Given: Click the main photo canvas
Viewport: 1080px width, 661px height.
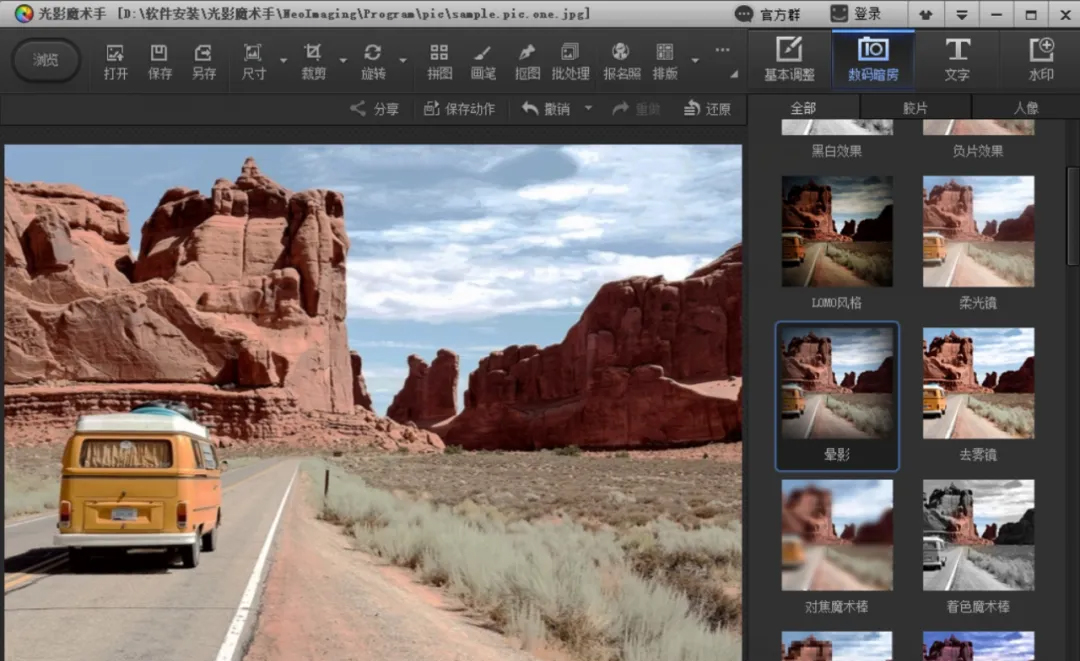Looking at the screenshot, I should [x=373, y=403].
